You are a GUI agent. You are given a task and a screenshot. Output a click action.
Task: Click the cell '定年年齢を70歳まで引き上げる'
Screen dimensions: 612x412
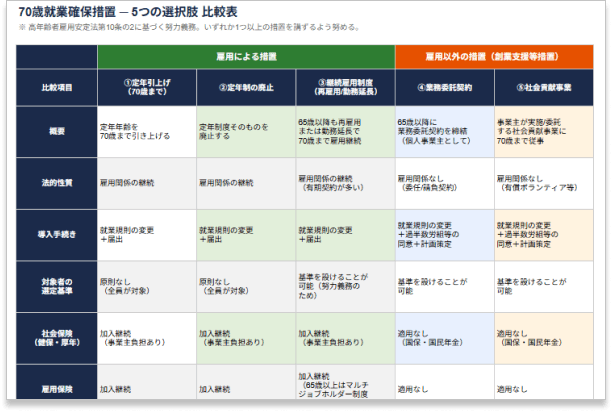tap(147, 132)
